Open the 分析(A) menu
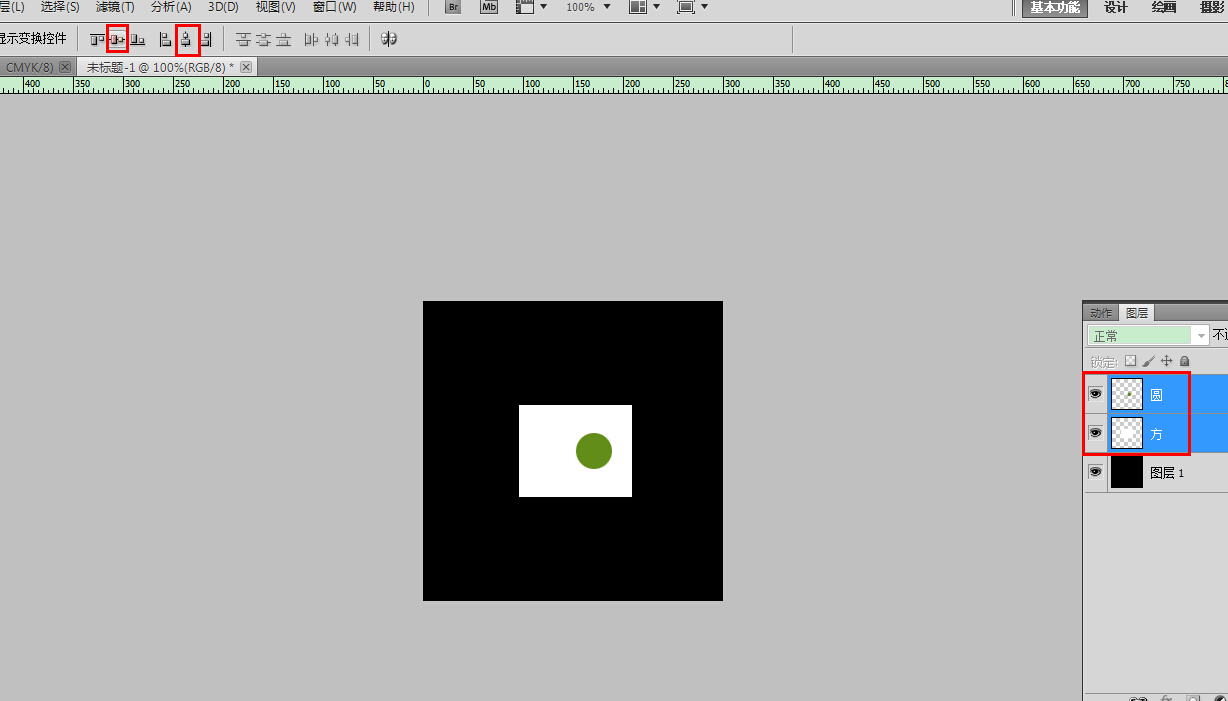Viewport: 1228px width, 701px height. pos(171,7)
